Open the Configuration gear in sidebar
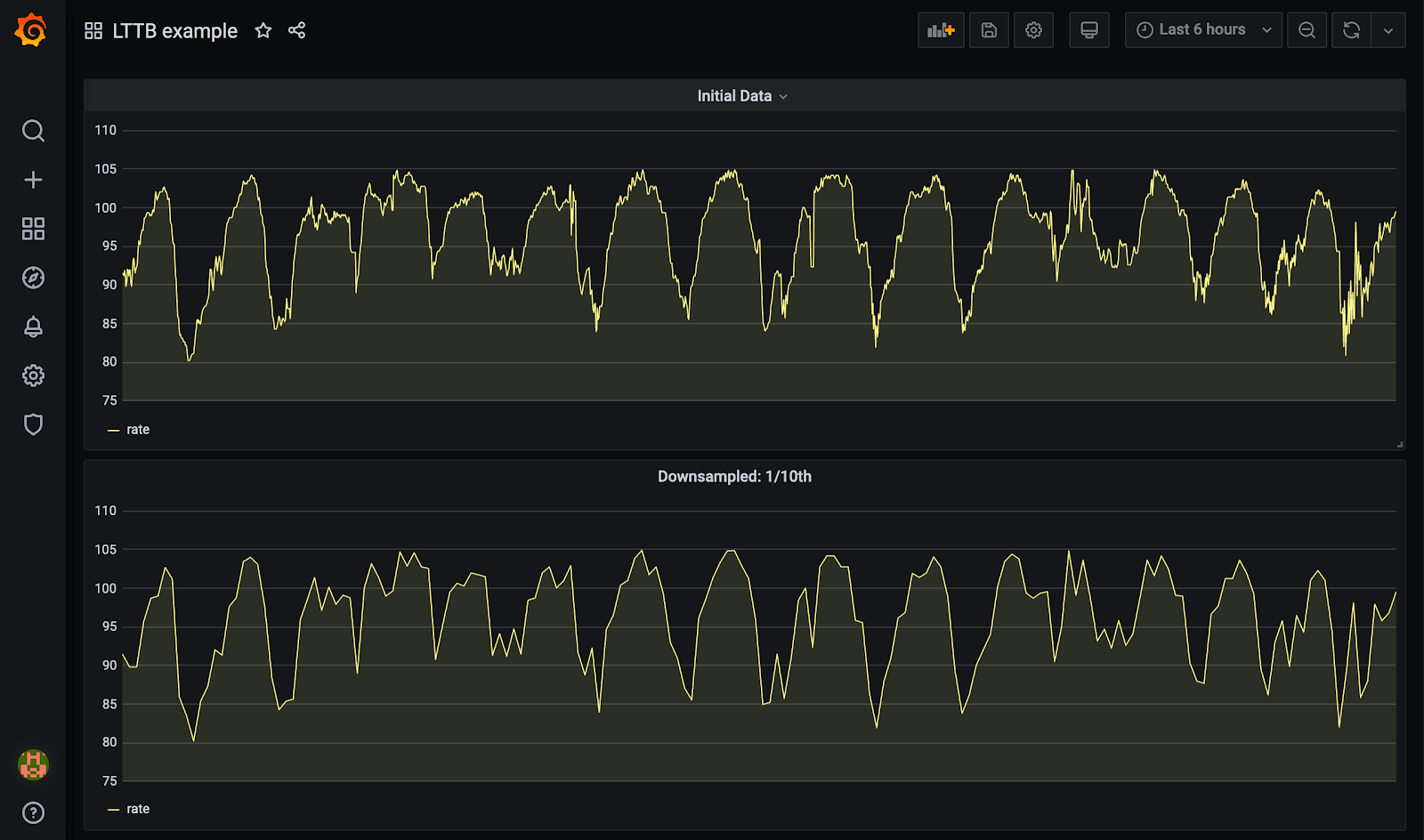The image size is (1424, 840). coord(33,376)
